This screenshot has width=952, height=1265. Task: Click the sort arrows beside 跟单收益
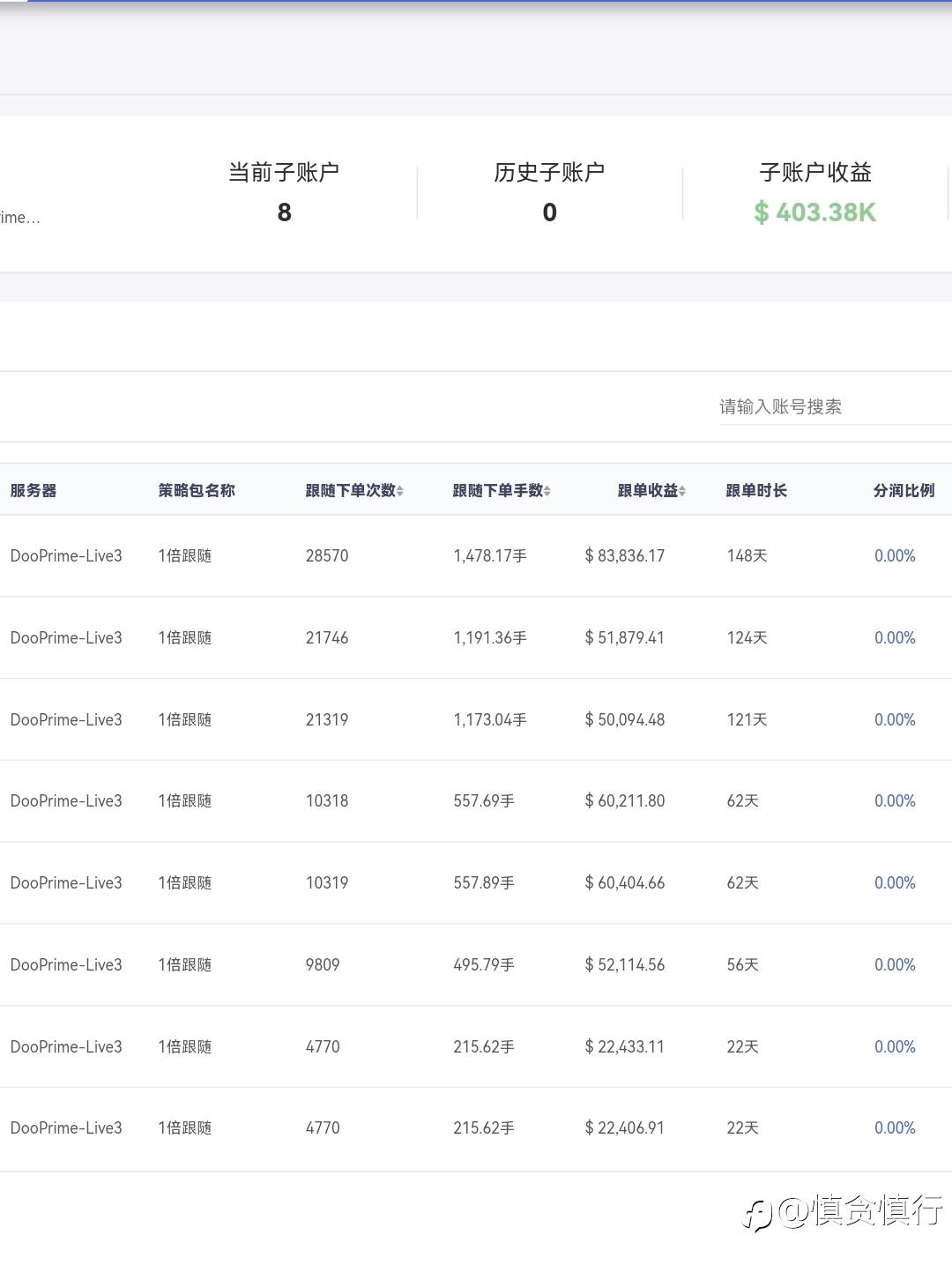[x=682, y=491]
